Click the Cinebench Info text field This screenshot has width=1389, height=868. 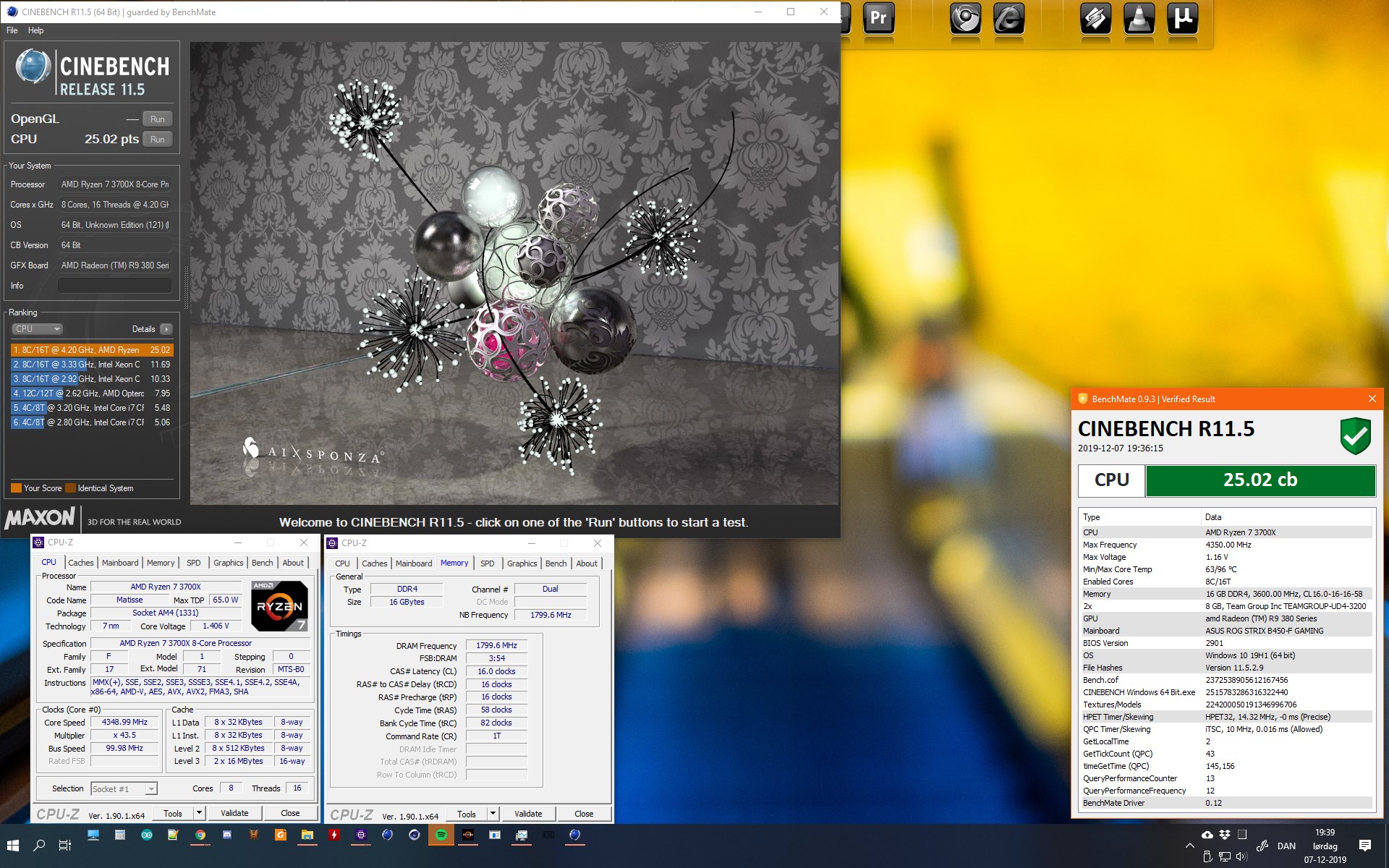tap(115, 286)
